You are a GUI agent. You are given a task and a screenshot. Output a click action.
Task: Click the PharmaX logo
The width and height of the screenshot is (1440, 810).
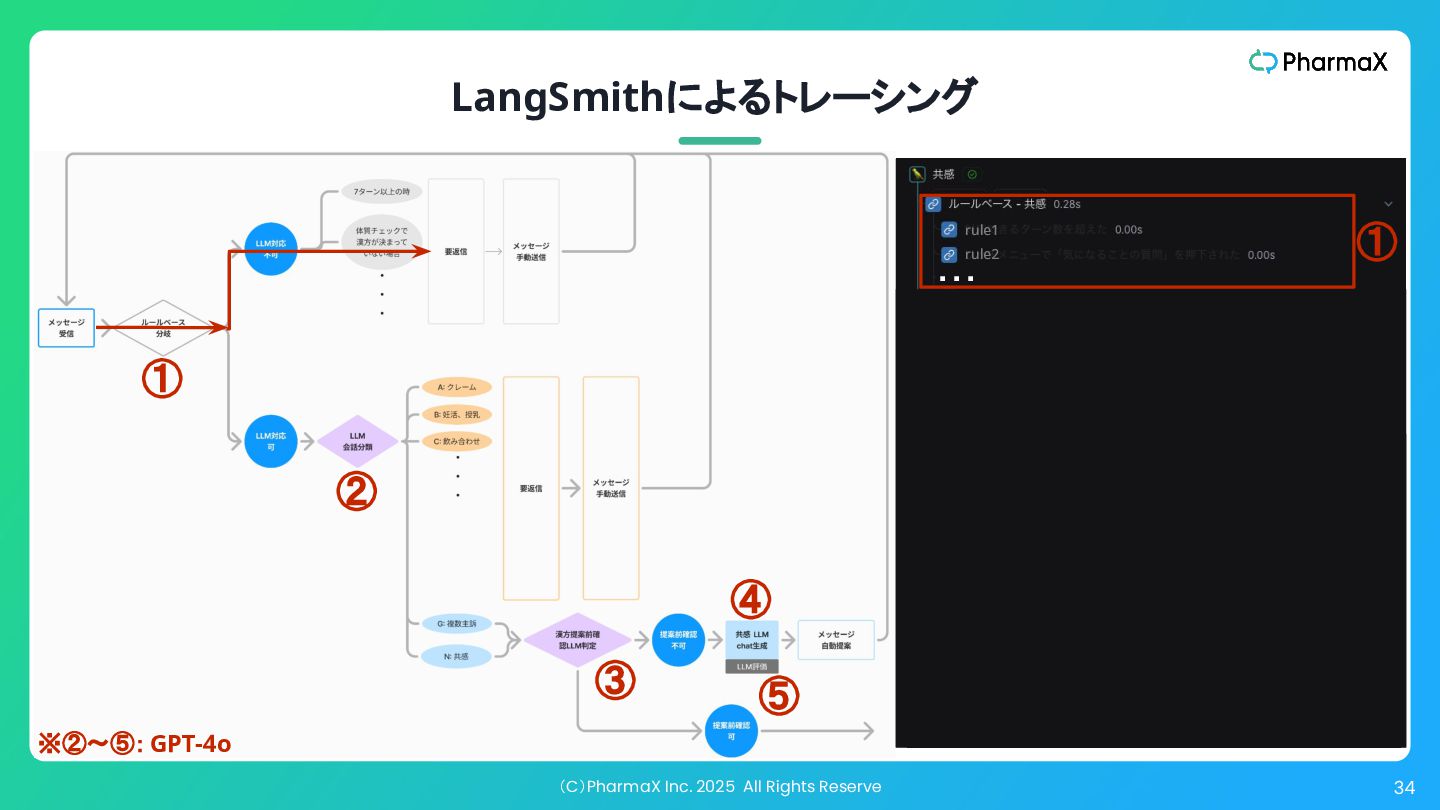[1318, 62]
